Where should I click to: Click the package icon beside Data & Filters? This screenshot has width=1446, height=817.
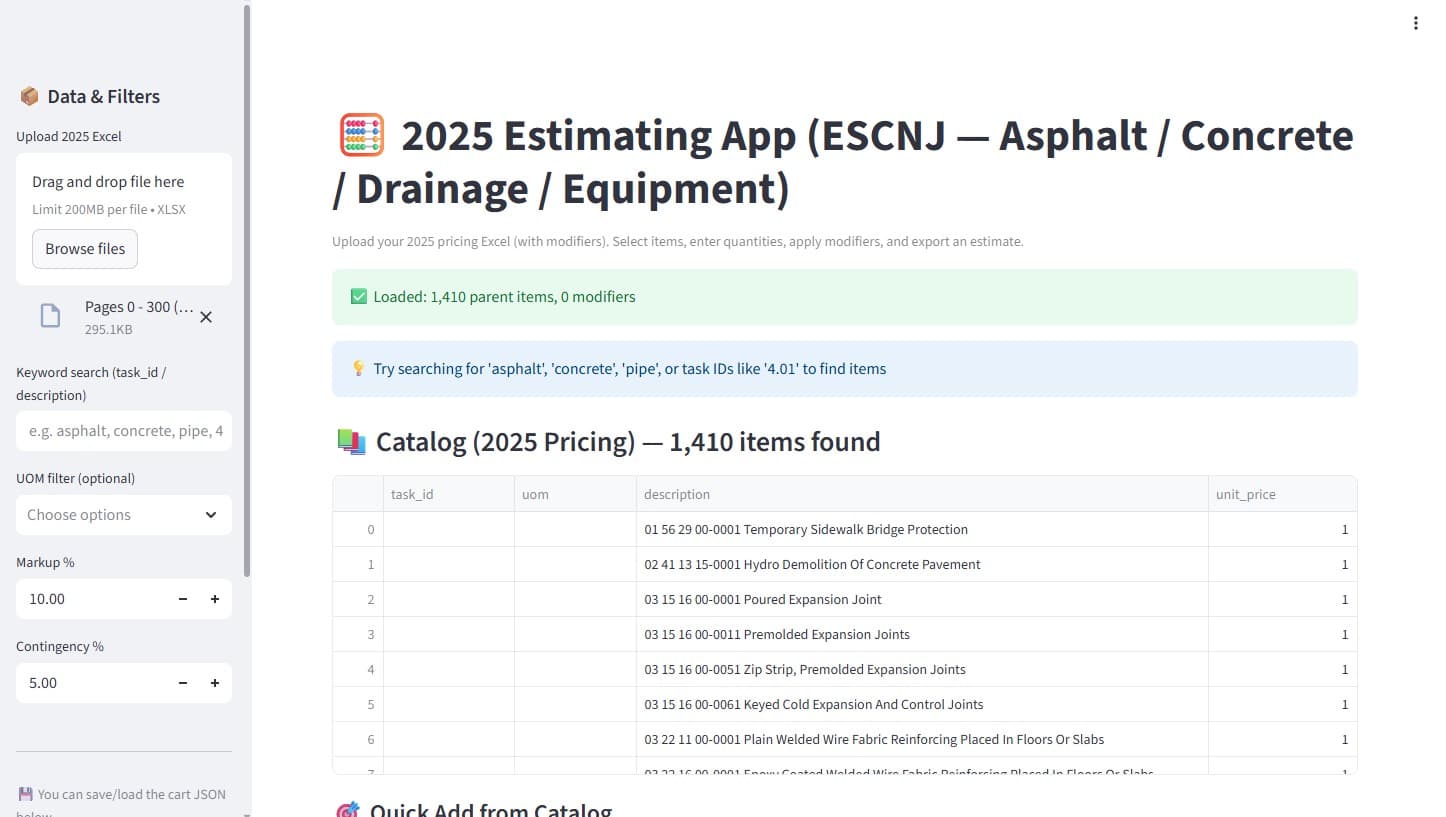tap(28, 95)
